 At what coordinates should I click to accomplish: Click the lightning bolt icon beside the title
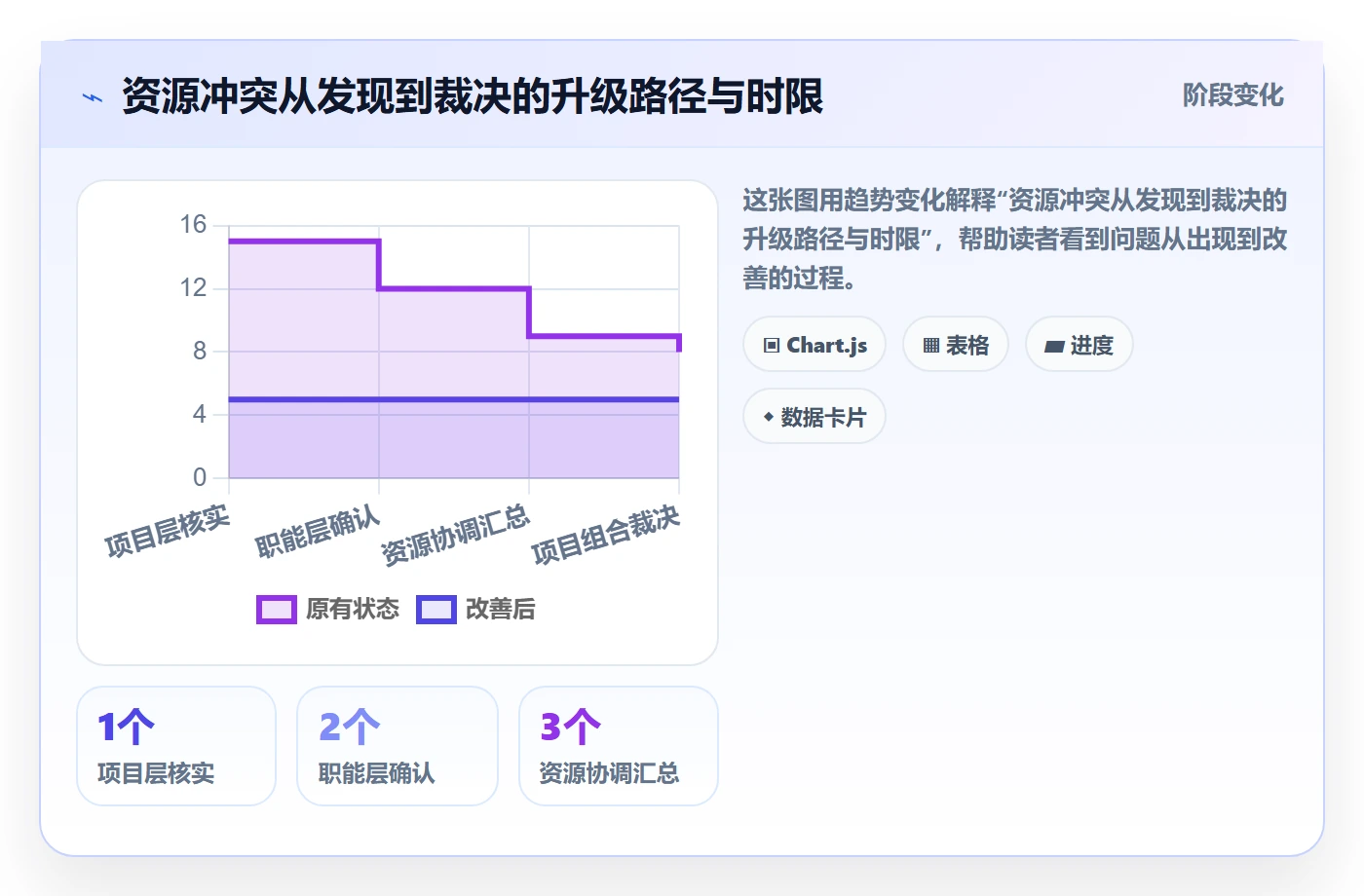tap(93, 97)
